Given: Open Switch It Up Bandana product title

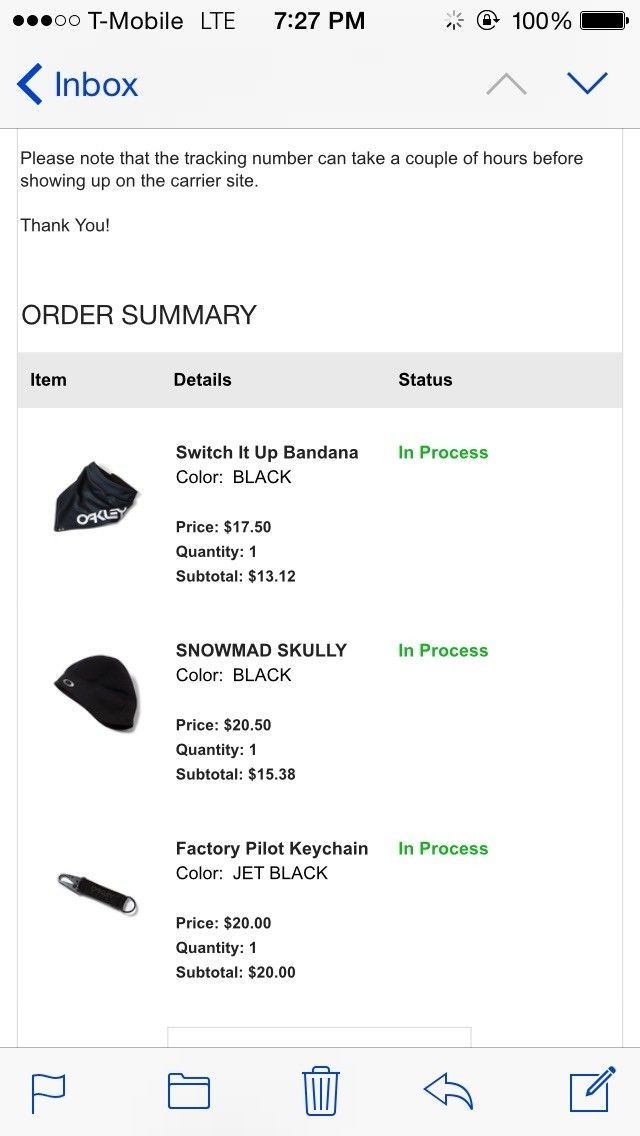Looking at the screenshot, I should click(x=267, y=452).
